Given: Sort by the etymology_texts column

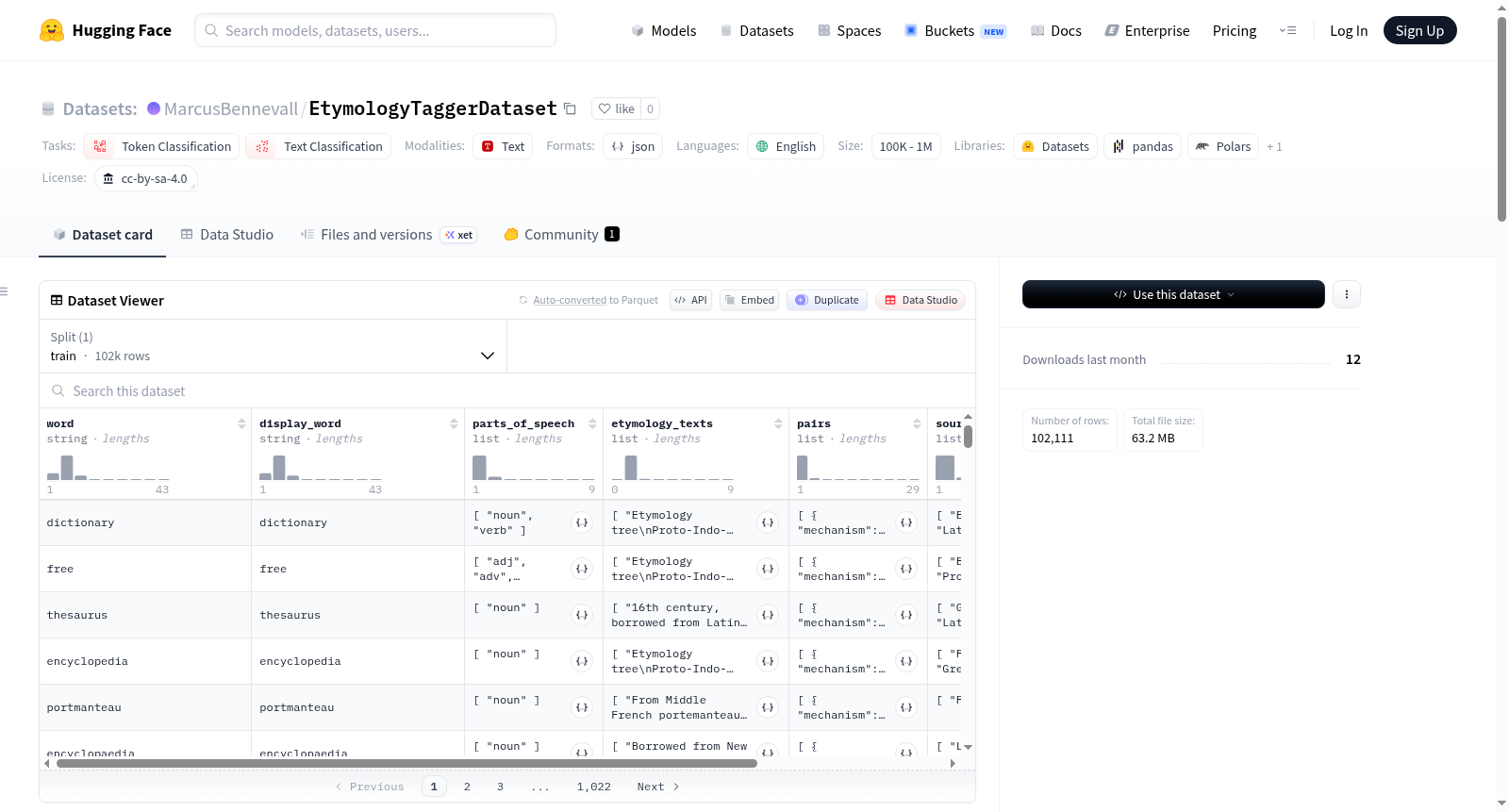Looking at the screenshot, I should (x=778, y=423).
